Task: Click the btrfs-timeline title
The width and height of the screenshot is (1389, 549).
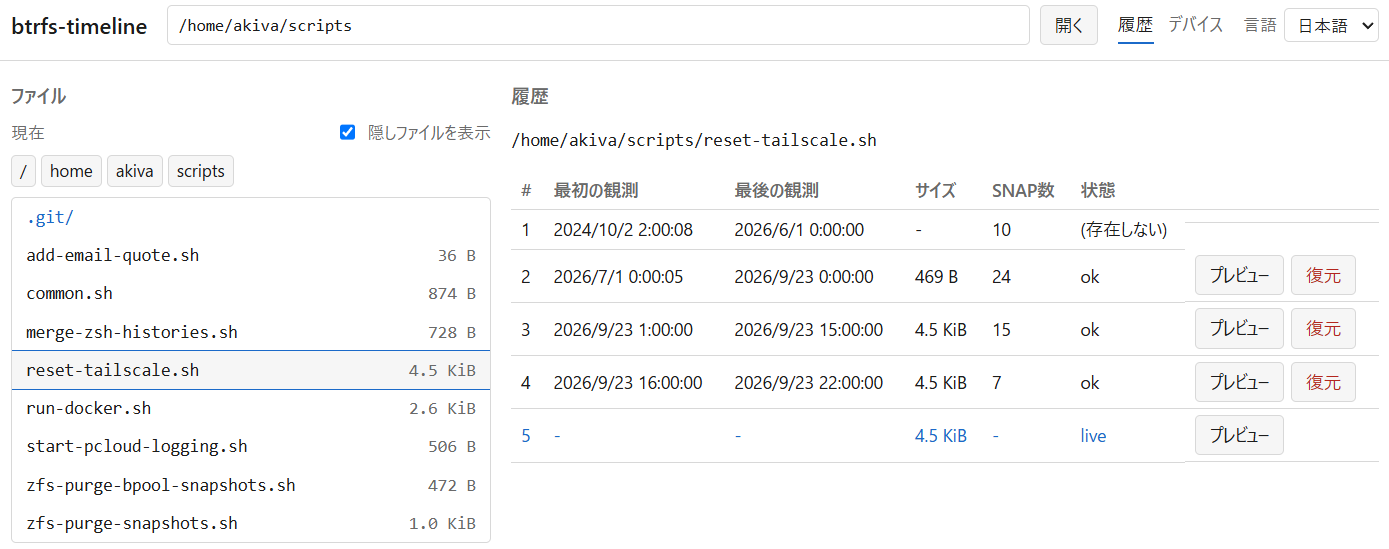Action: pos(79,26)
